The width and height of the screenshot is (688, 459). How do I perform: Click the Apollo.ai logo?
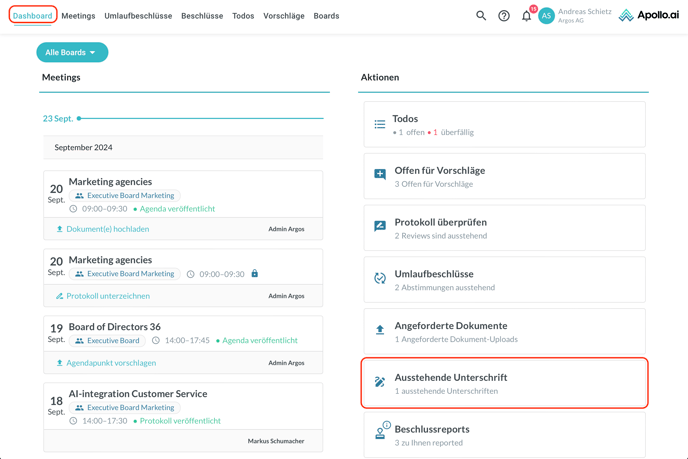648,16
